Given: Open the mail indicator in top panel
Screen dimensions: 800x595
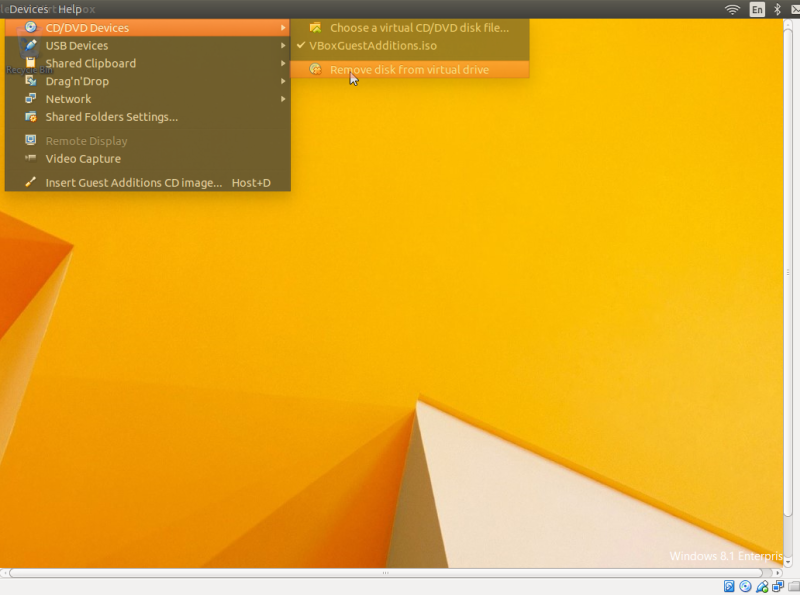Looking at the screenshot, I should coord(795,9).
